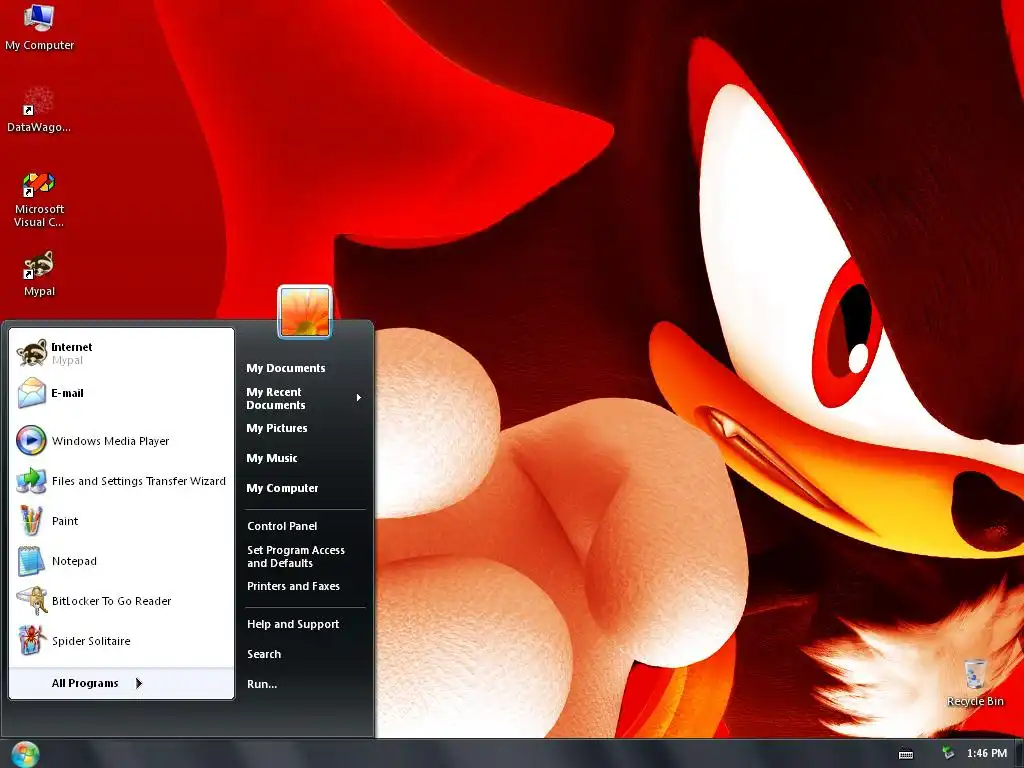Viewport: 1024px width, 768px height.
Task: Launch Windows Media Player text entry
Action: [110, 441]
